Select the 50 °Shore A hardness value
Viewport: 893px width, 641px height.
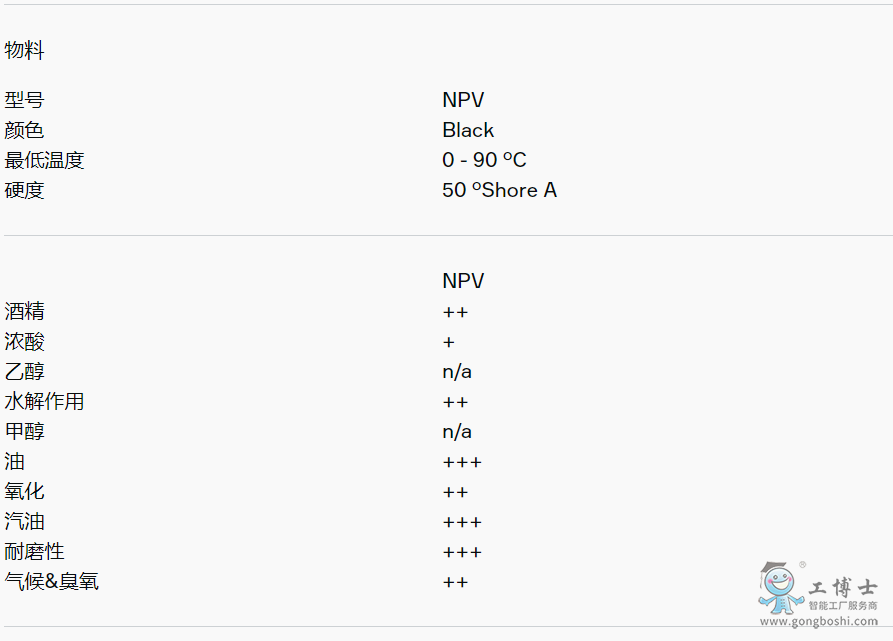[499, 190]
